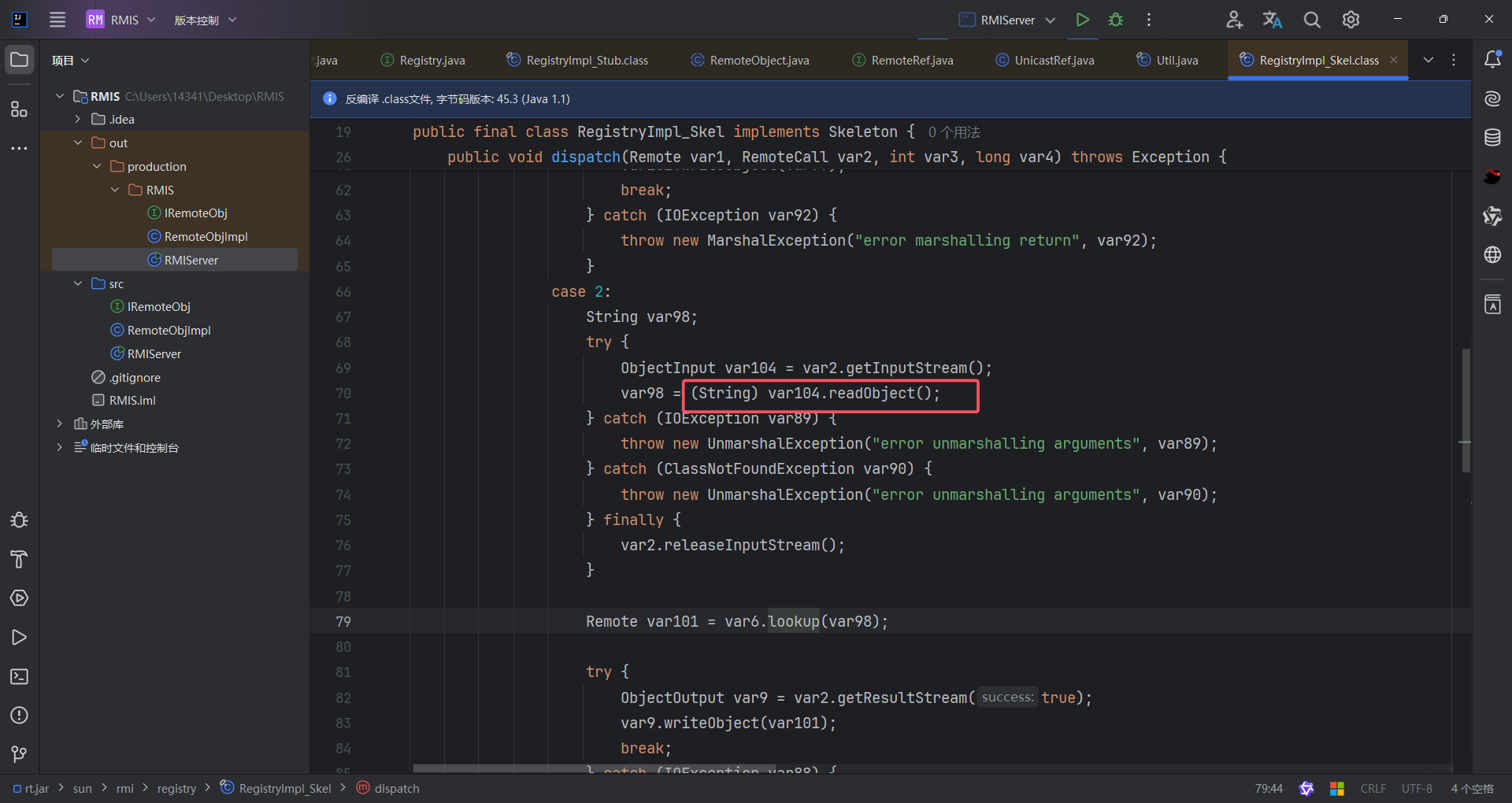Image resolution: width=1512 pixels, height=803 pixels.
Task: Click the translate icon in title bar
Action: coord(1273,20)
